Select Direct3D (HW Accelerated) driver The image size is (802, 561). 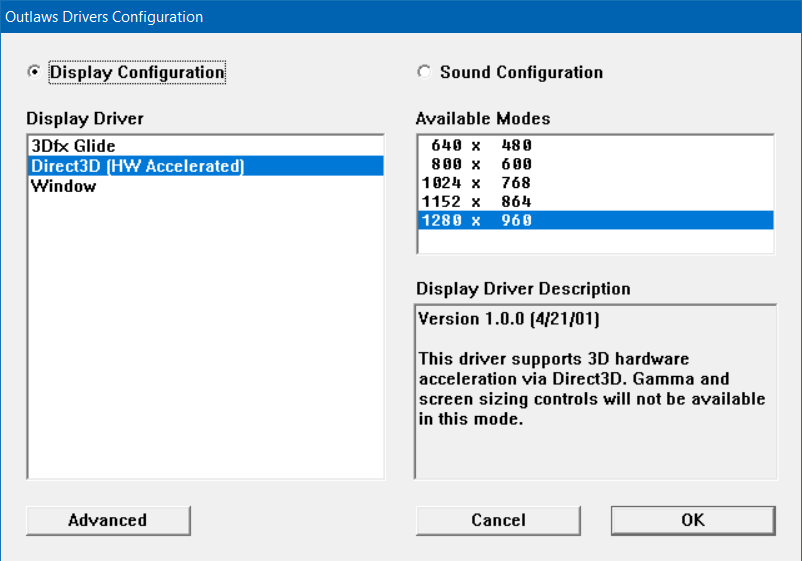point(137,166)
